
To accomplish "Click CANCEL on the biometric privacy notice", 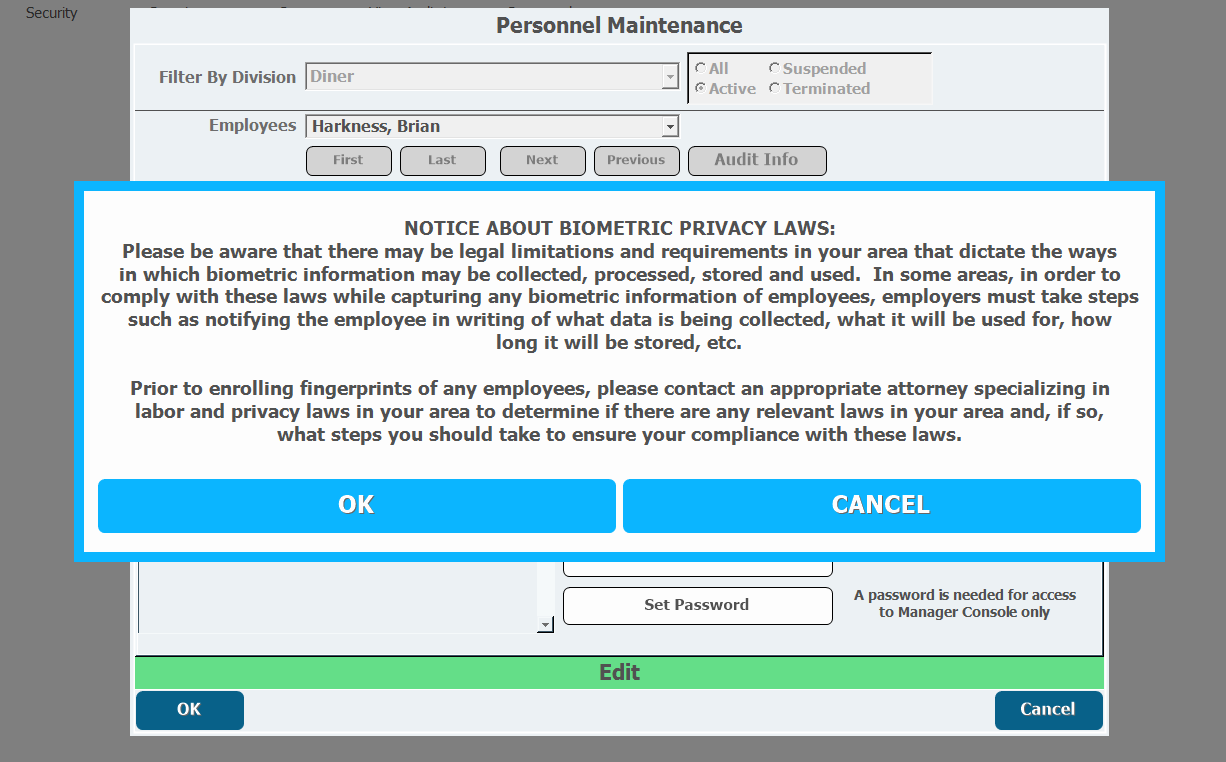I will [x=881, y=506].
